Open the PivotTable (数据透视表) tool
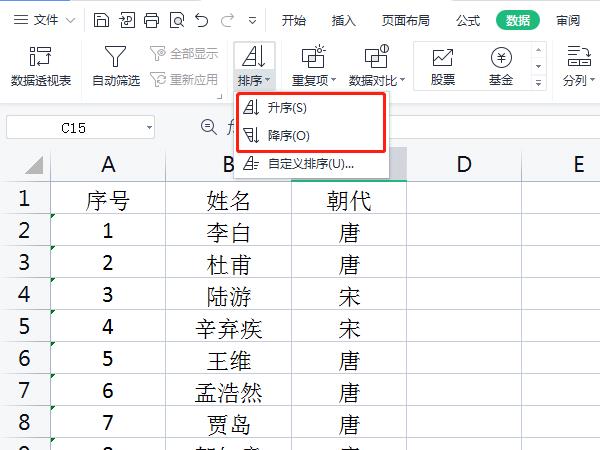 40,66
